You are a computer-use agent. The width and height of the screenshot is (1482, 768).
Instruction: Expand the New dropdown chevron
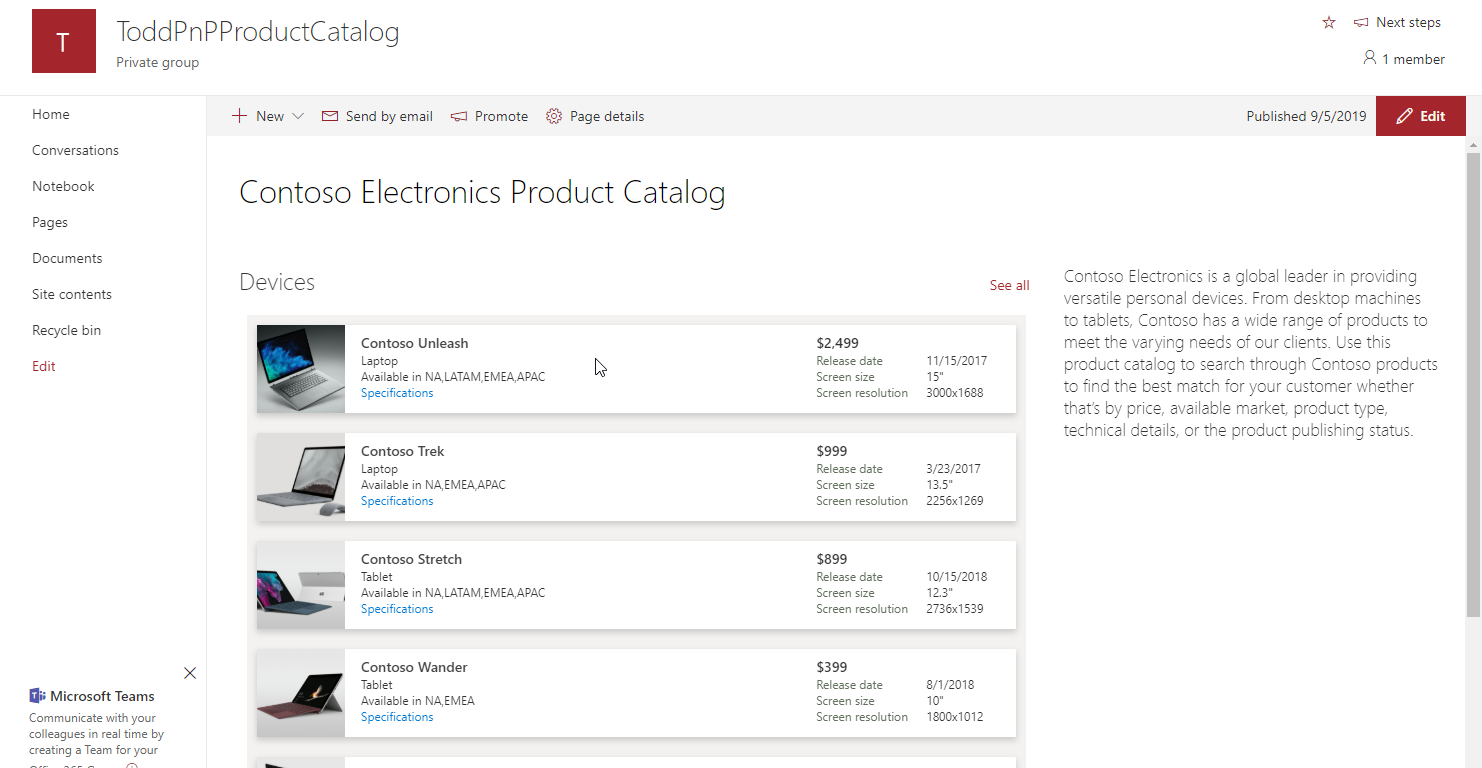(x=298, y=116)
